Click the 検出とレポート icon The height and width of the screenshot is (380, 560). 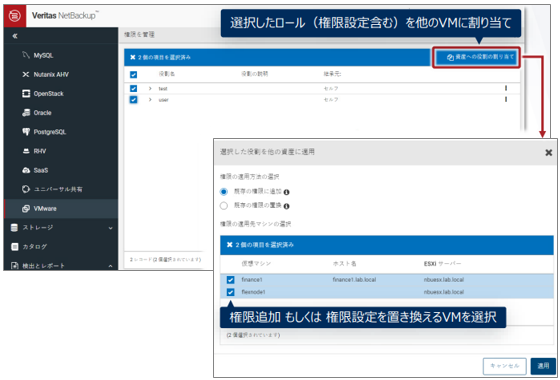[14, 266]
